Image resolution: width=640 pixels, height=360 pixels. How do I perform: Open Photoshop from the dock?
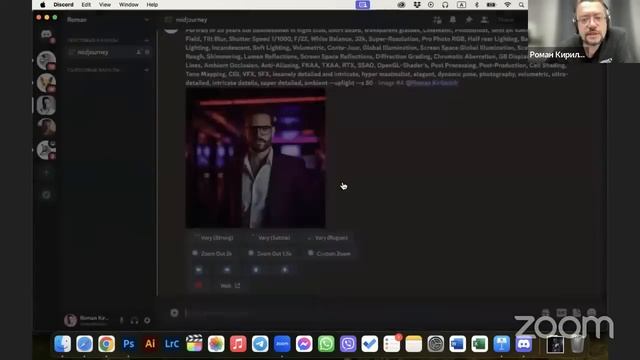coord(128,344)
